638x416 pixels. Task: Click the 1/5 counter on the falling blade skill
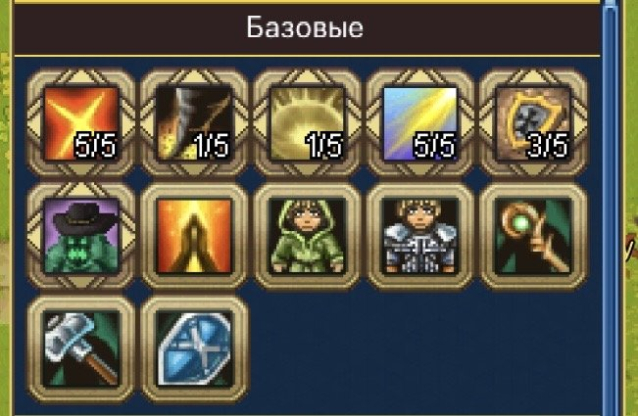click(211, 146)
